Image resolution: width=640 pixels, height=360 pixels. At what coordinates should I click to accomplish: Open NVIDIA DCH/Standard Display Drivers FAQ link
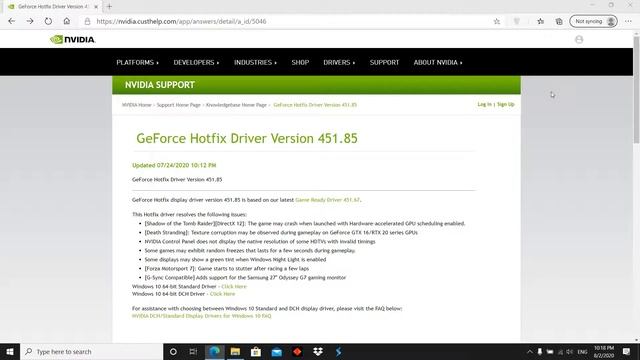point(201,316)
